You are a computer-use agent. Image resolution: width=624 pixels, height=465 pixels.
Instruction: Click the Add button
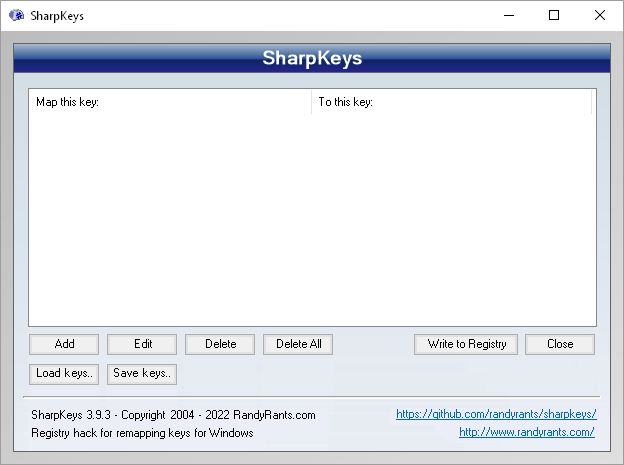click(64, 344)
